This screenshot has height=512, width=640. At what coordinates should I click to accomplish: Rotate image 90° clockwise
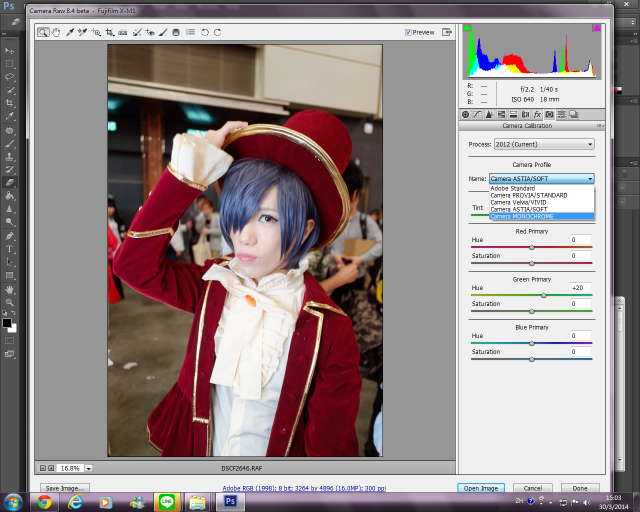coord(218,32)
